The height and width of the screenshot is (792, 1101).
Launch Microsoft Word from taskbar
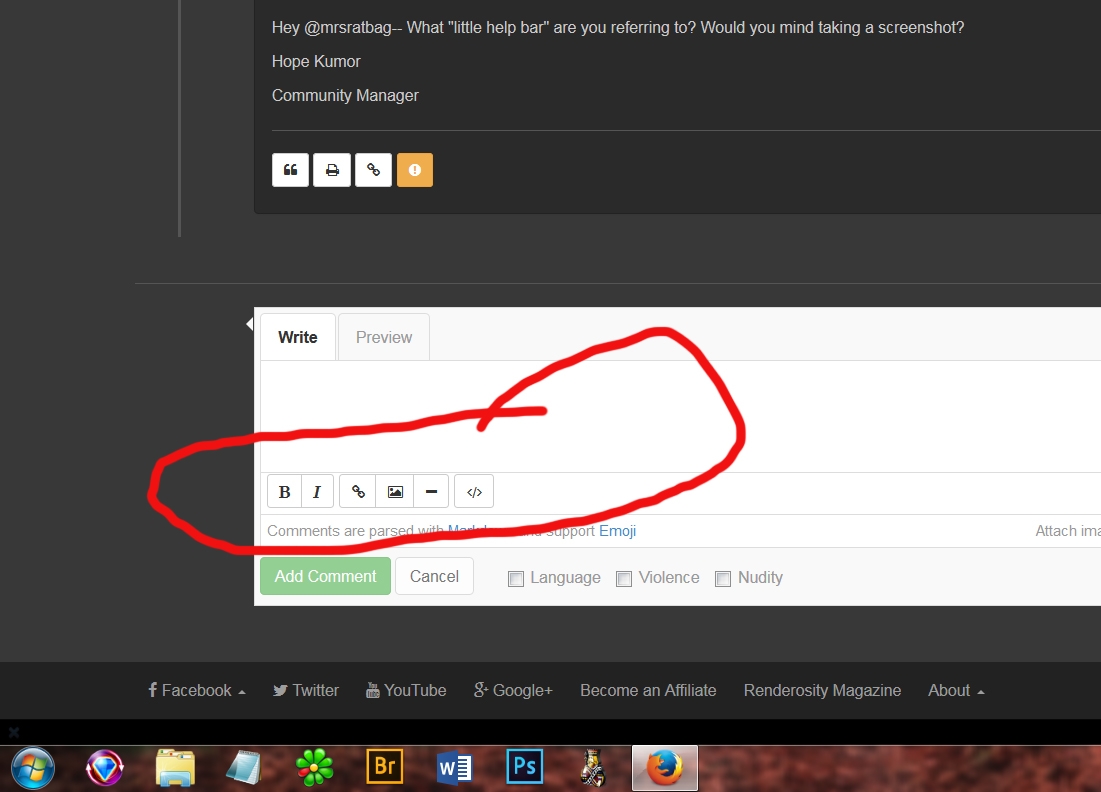point(454,768)
